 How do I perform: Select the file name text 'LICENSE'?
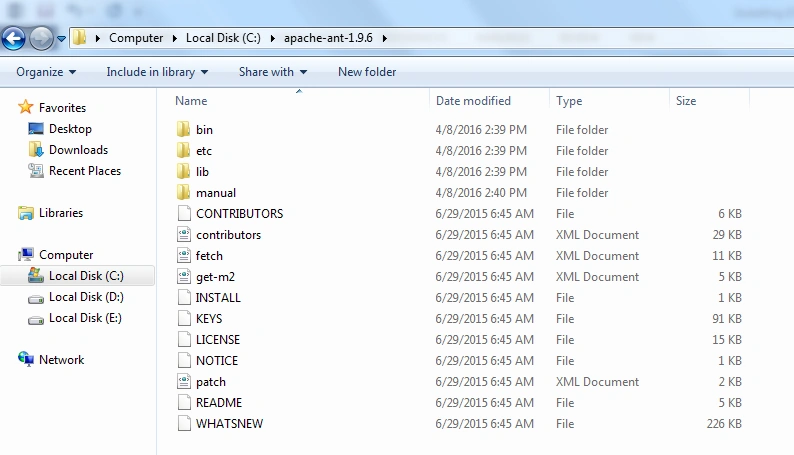(218, 340)
